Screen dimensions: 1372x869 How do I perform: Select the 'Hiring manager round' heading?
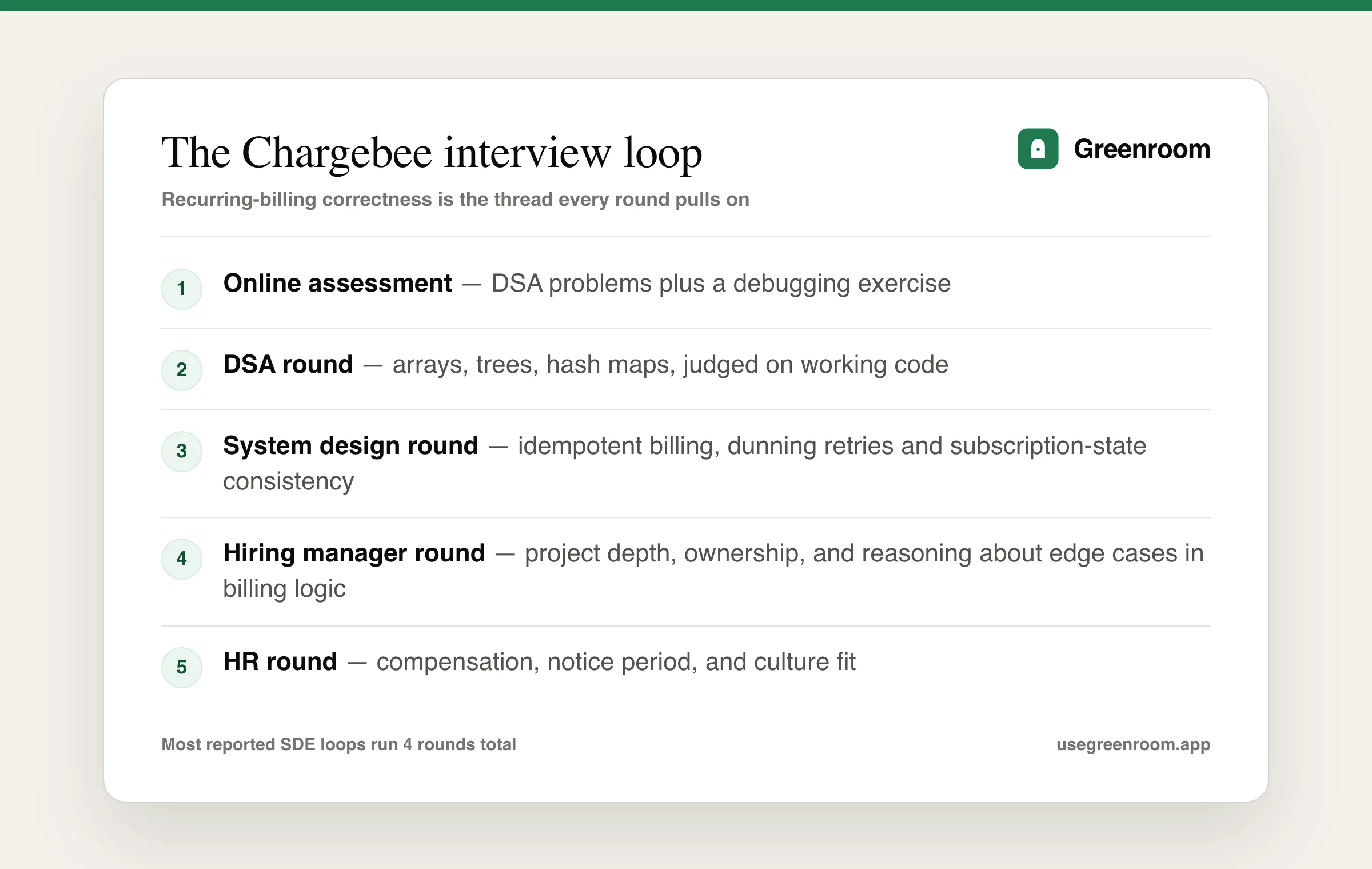click(354, 553)
